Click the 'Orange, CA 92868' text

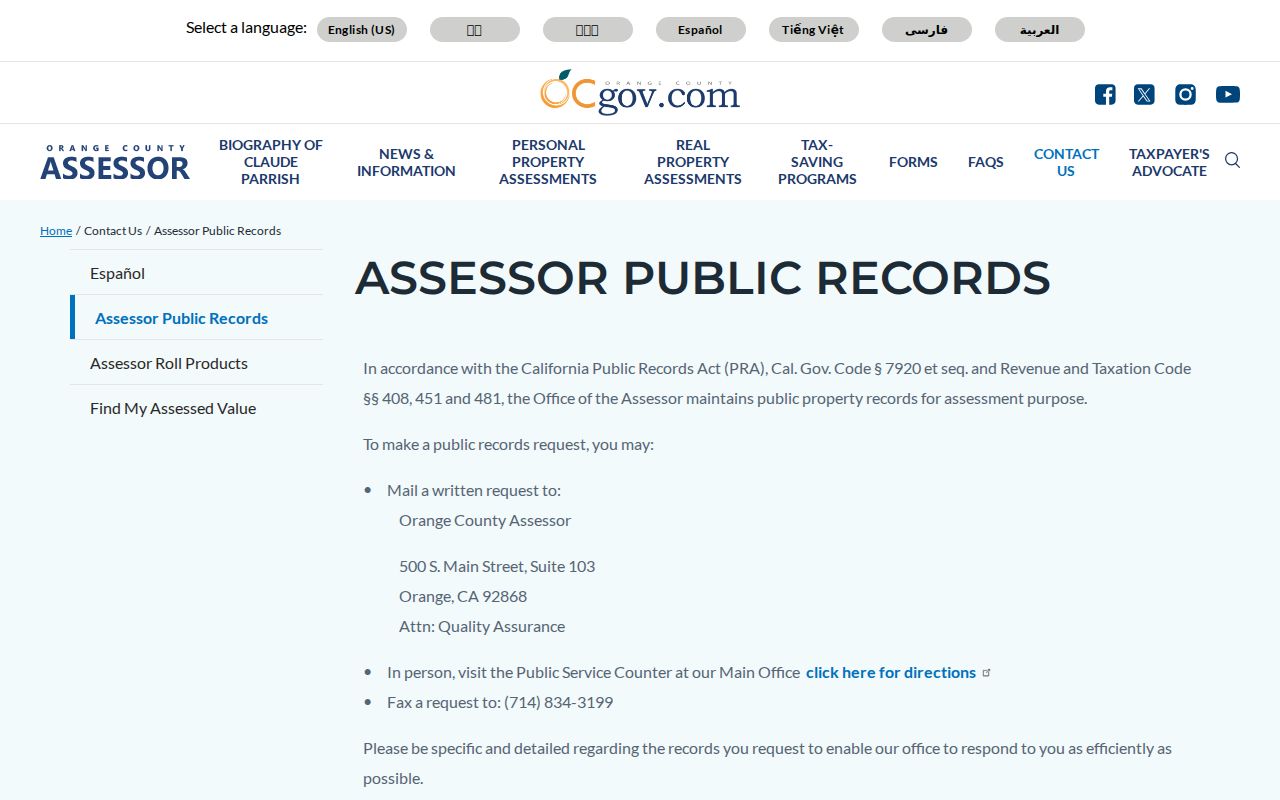(463, 596)
